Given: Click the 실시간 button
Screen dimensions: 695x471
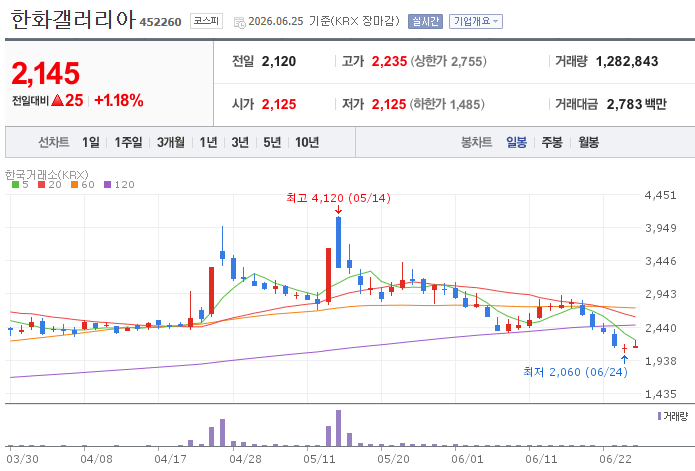Looking at the screenshot, I should [x=425, y=21].
